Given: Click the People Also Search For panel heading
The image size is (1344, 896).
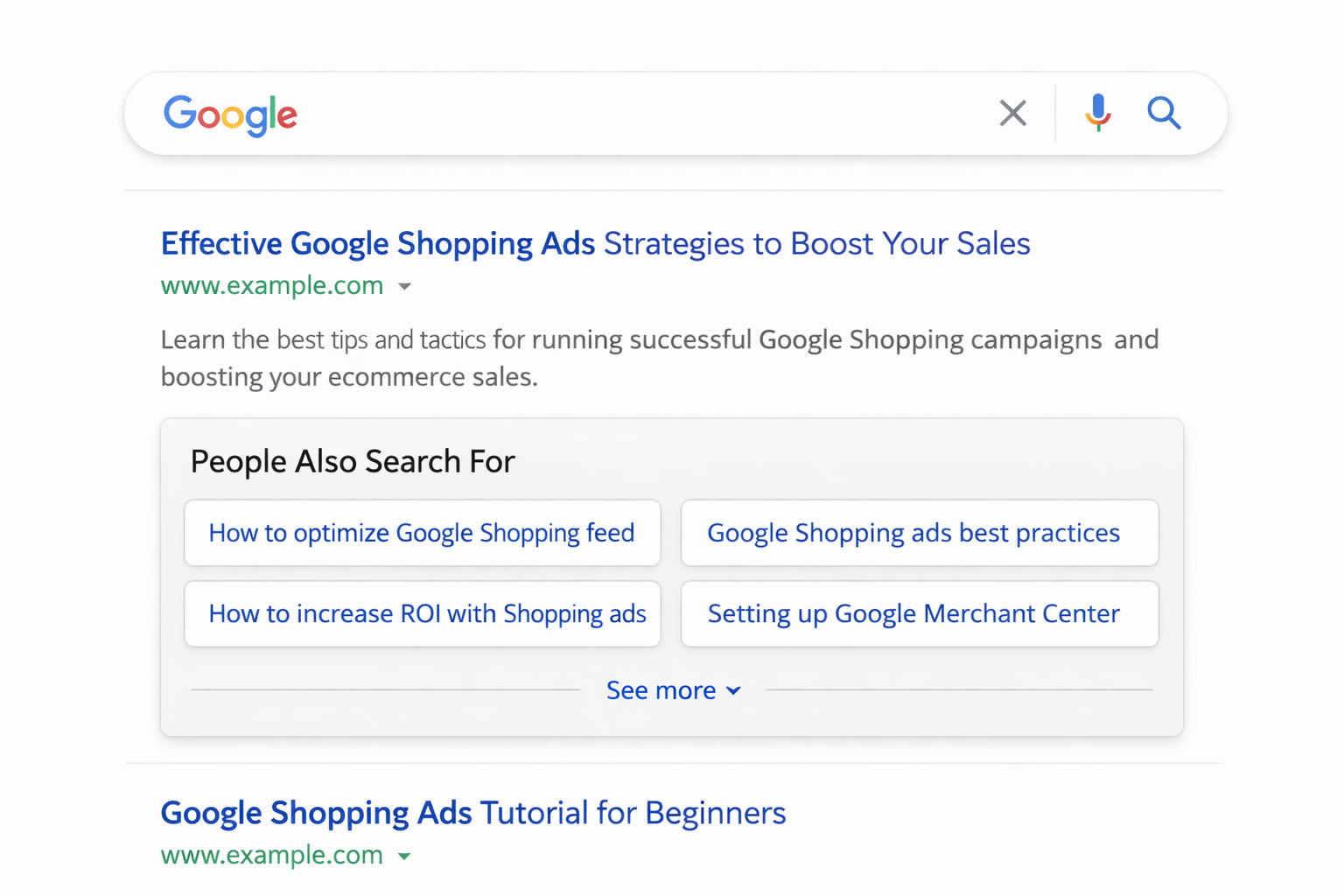Looking at the screenshot, I should click(x=353, y=461).
